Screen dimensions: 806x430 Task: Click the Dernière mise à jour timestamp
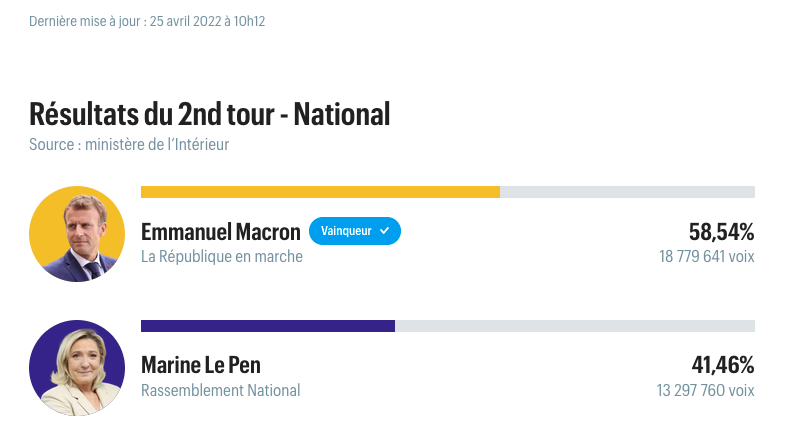pos(147,21)
